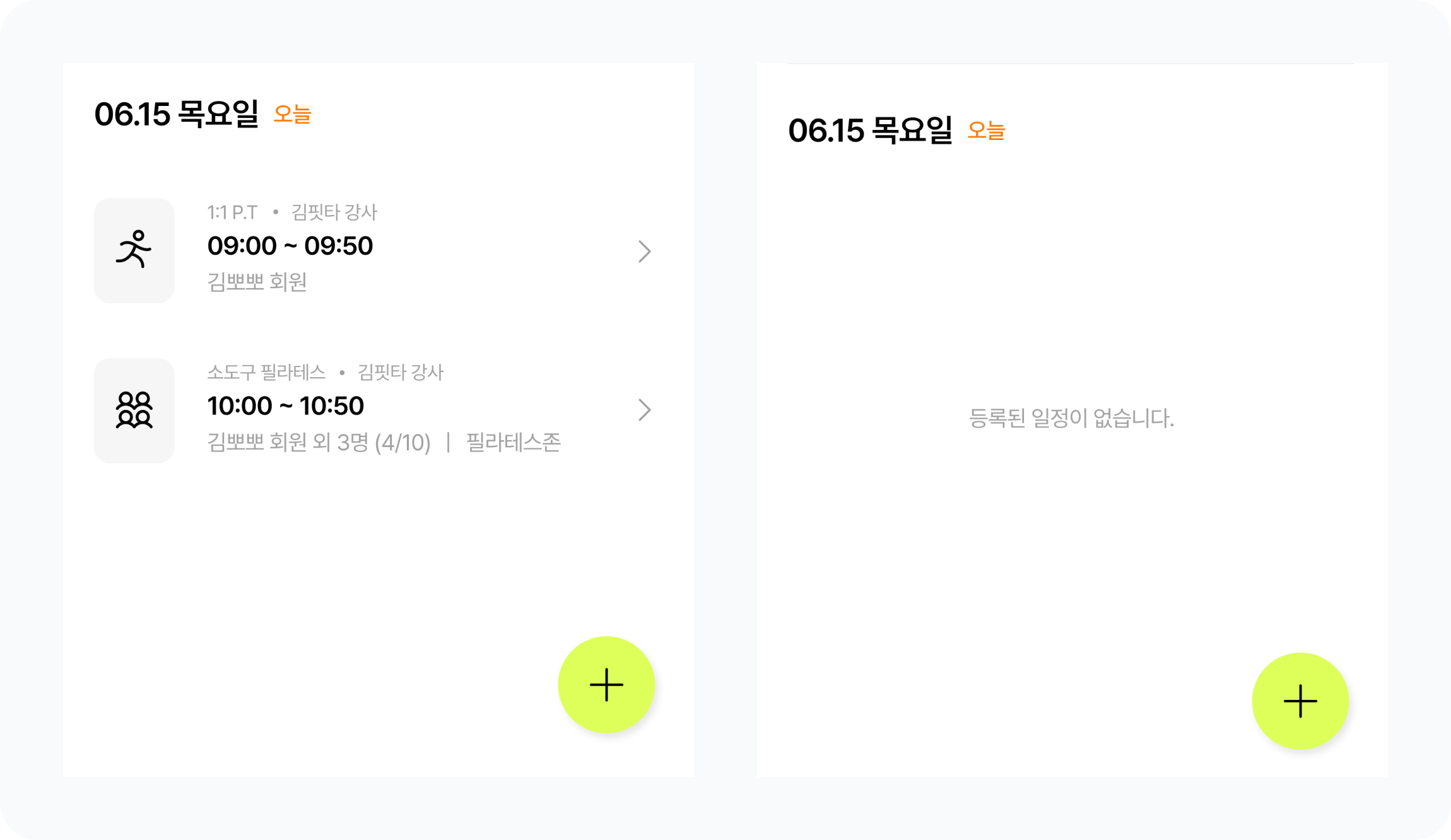Select the 09:00 ~ 09:50 time text

(x=290, y=245)
